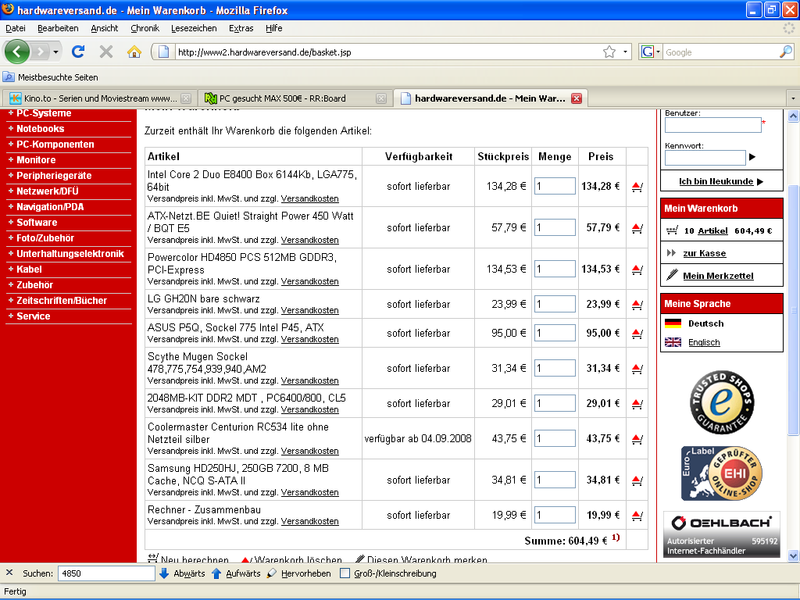Click the Suchen find text field
Image resolution: width=800 pixels, height=600 pixels.
(x=106, y=573)
